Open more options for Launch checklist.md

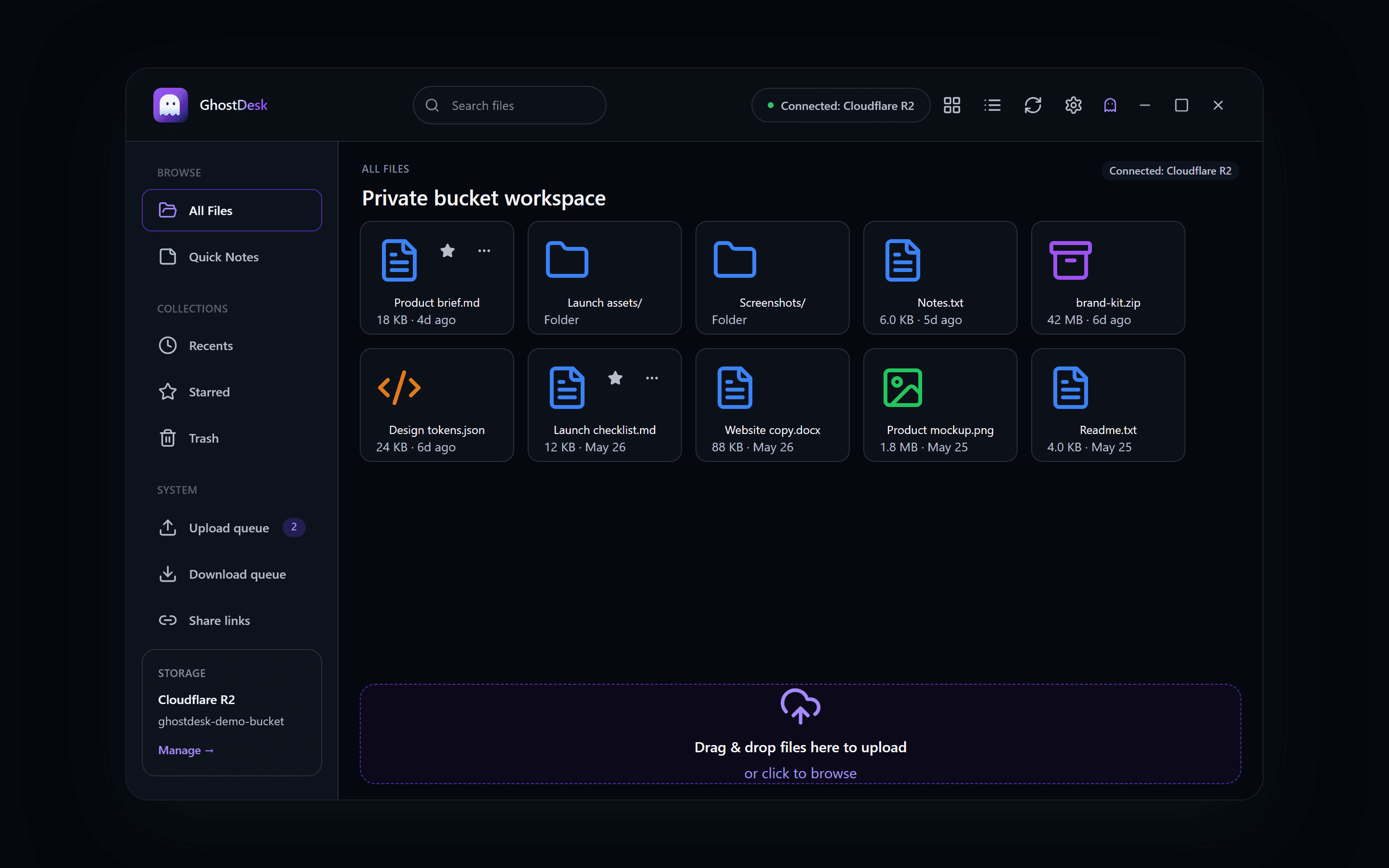[652, 379]
